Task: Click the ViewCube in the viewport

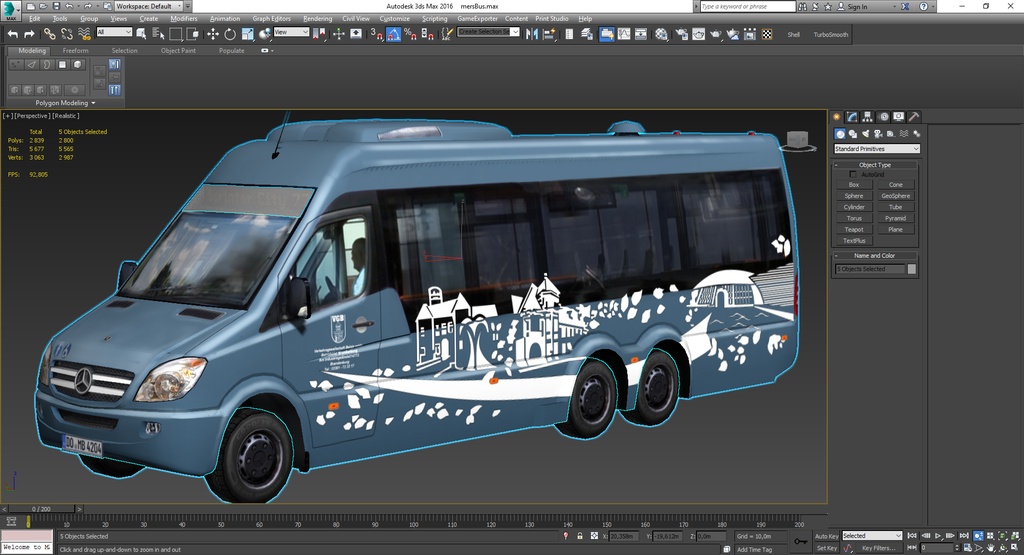Action: tap(796, 141)
